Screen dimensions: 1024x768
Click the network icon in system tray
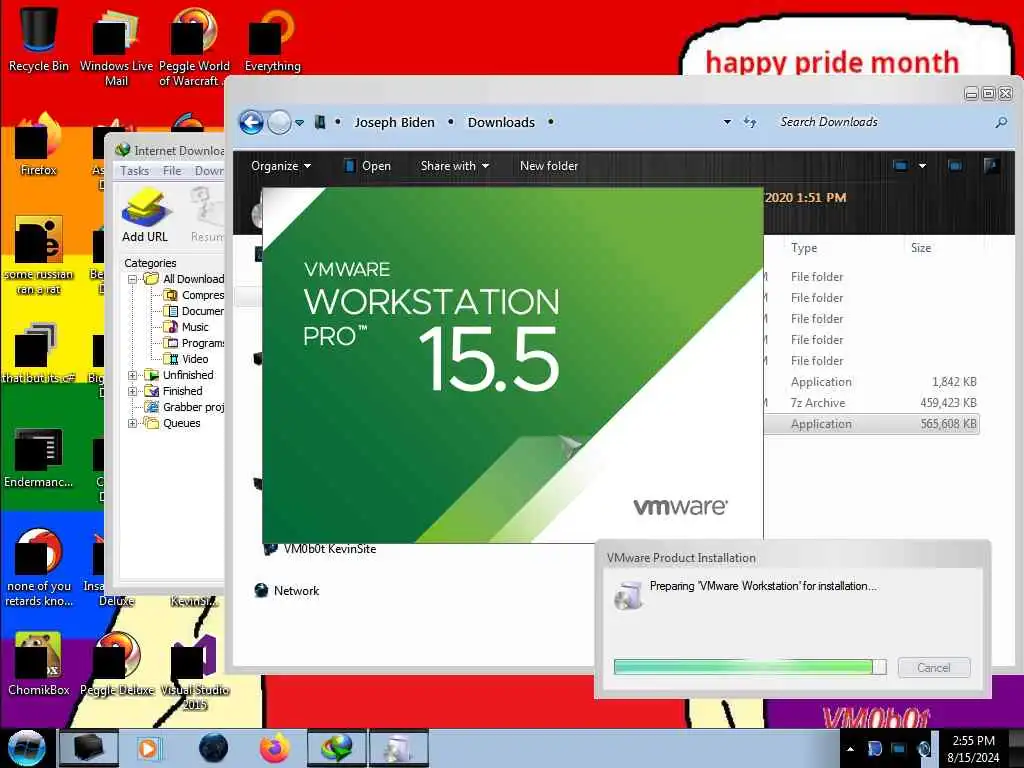tap(899, 749)
